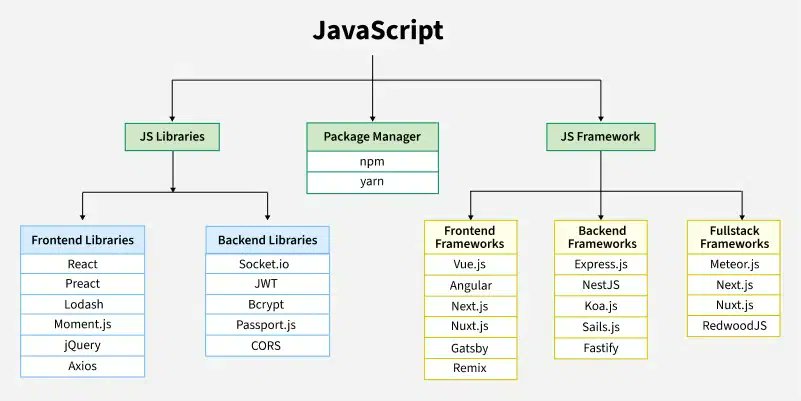The image size is (801, 401).
Task: Click Passport.js in Backend Libraries
Action: coord(268,325)
